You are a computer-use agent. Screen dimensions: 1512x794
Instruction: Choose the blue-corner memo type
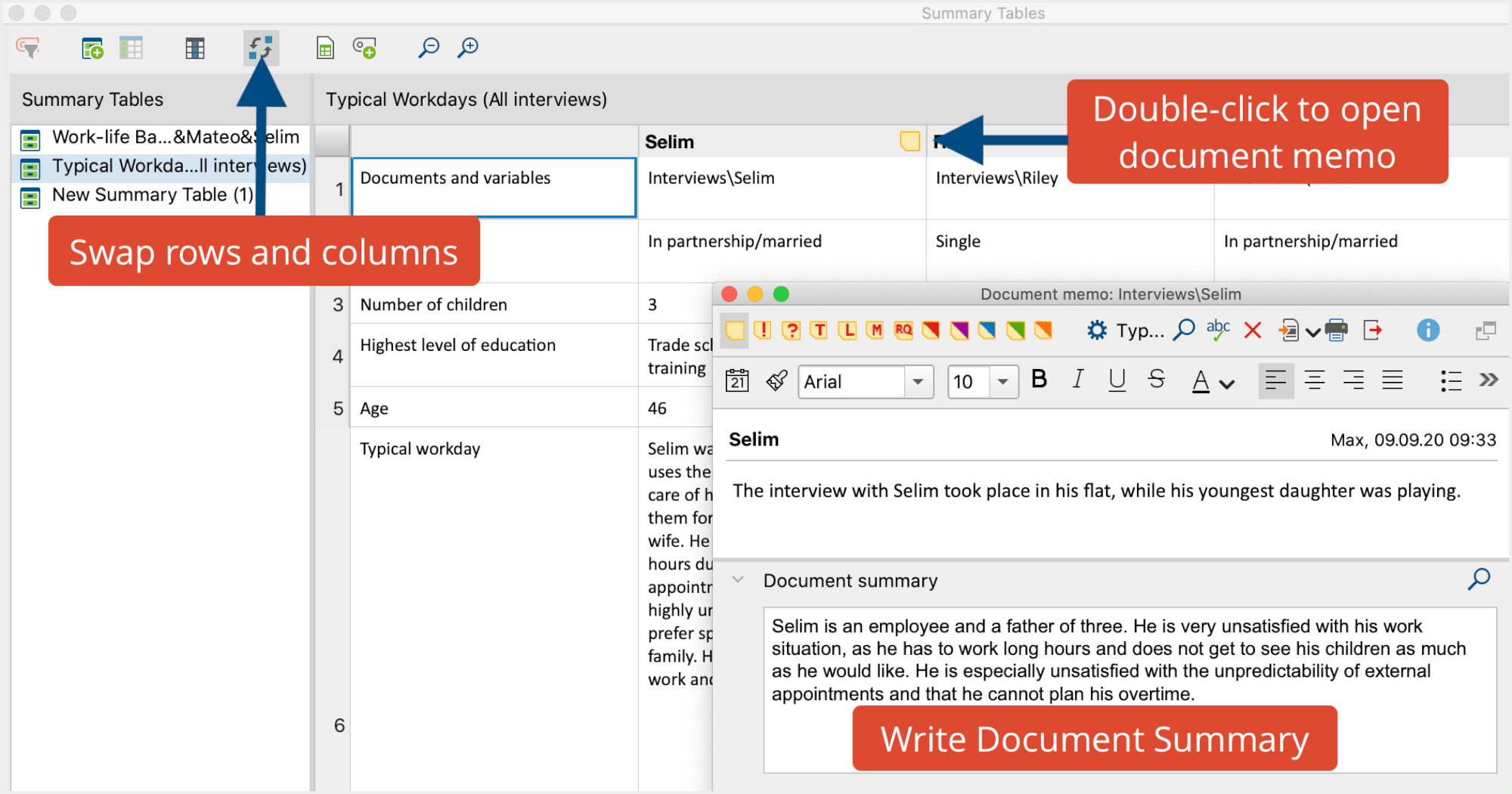987,330
